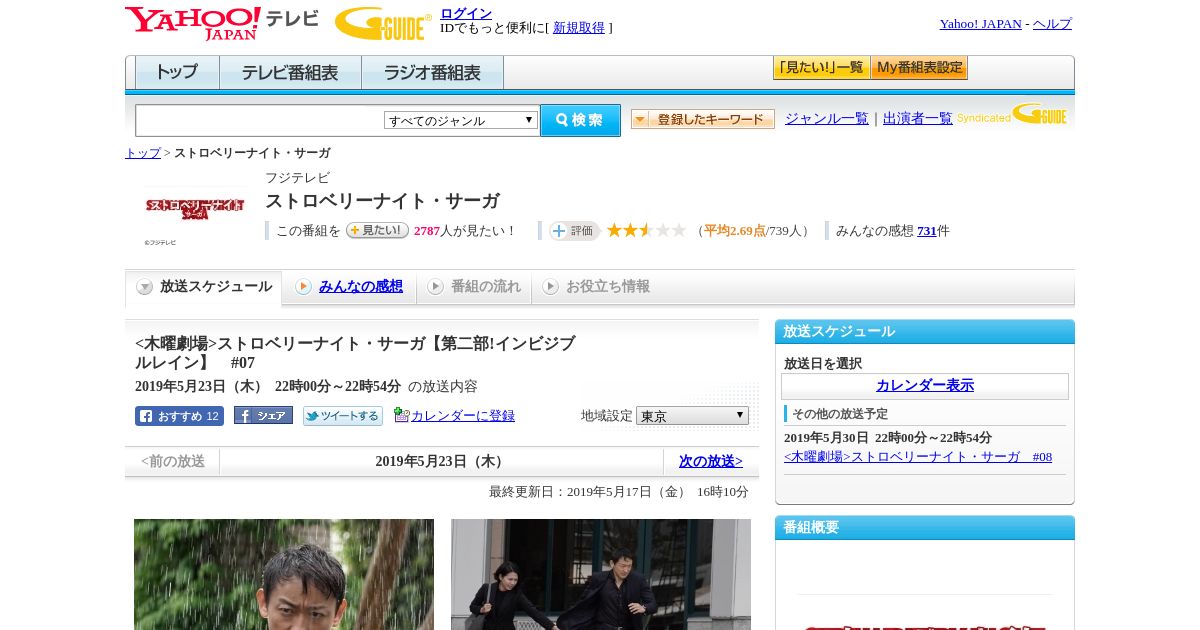The width and height of the screenshot is (1200, 630).
Task: Click ストロベリーナイト・サーガ program title heading
Action: 382,201
